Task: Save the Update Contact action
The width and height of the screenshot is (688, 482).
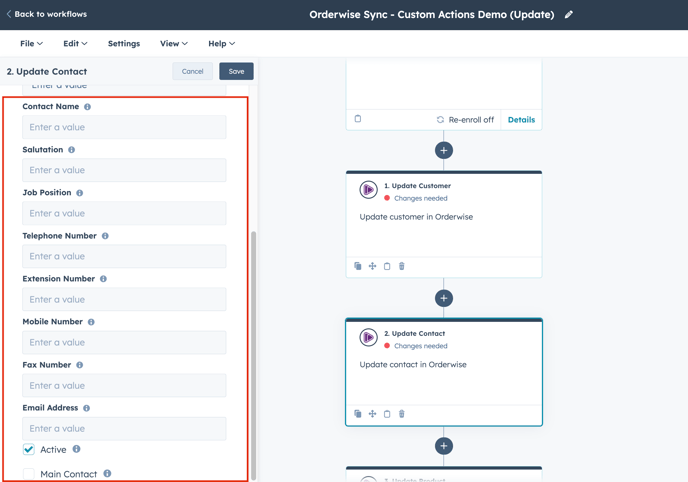Action: coord(236,71)
